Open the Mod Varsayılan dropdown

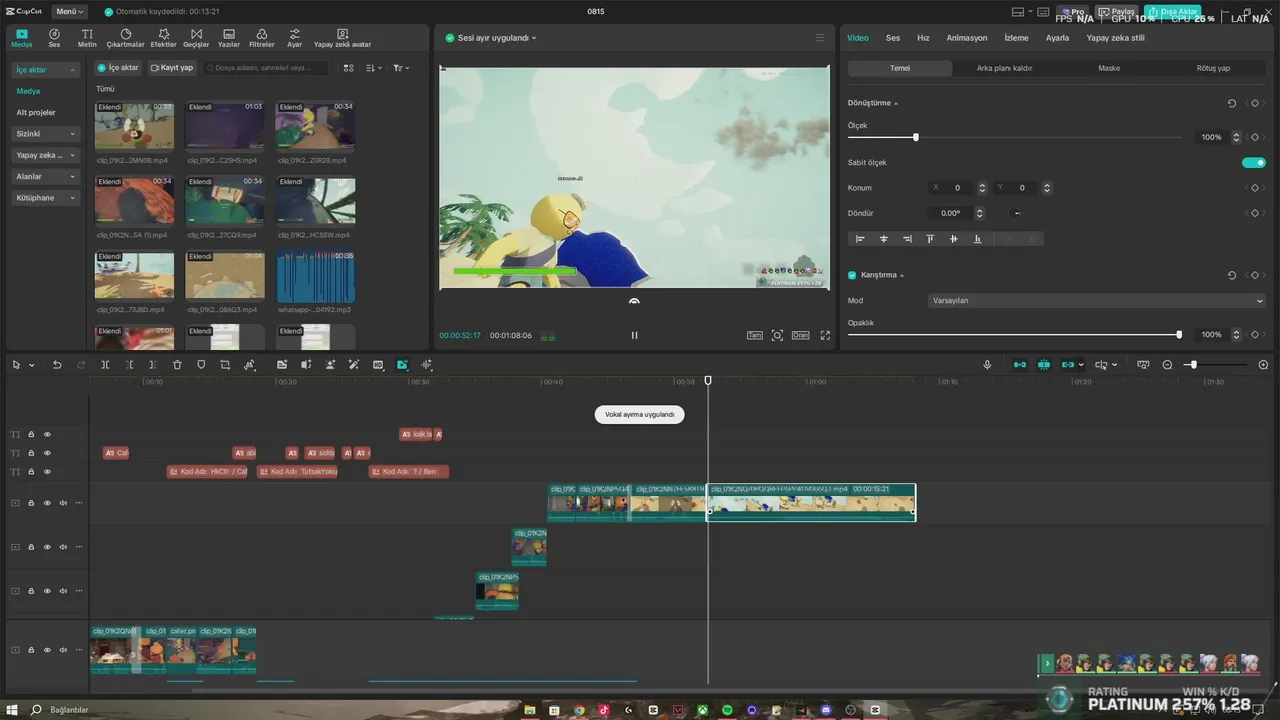click(1097, 300)
